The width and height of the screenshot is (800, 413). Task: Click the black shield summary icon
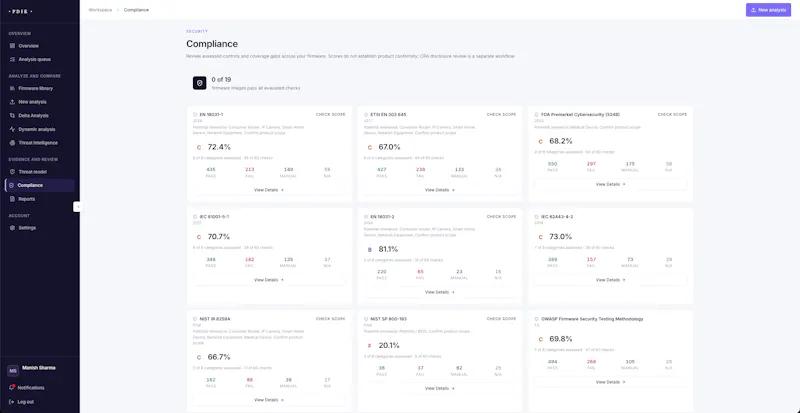point(199,83)
